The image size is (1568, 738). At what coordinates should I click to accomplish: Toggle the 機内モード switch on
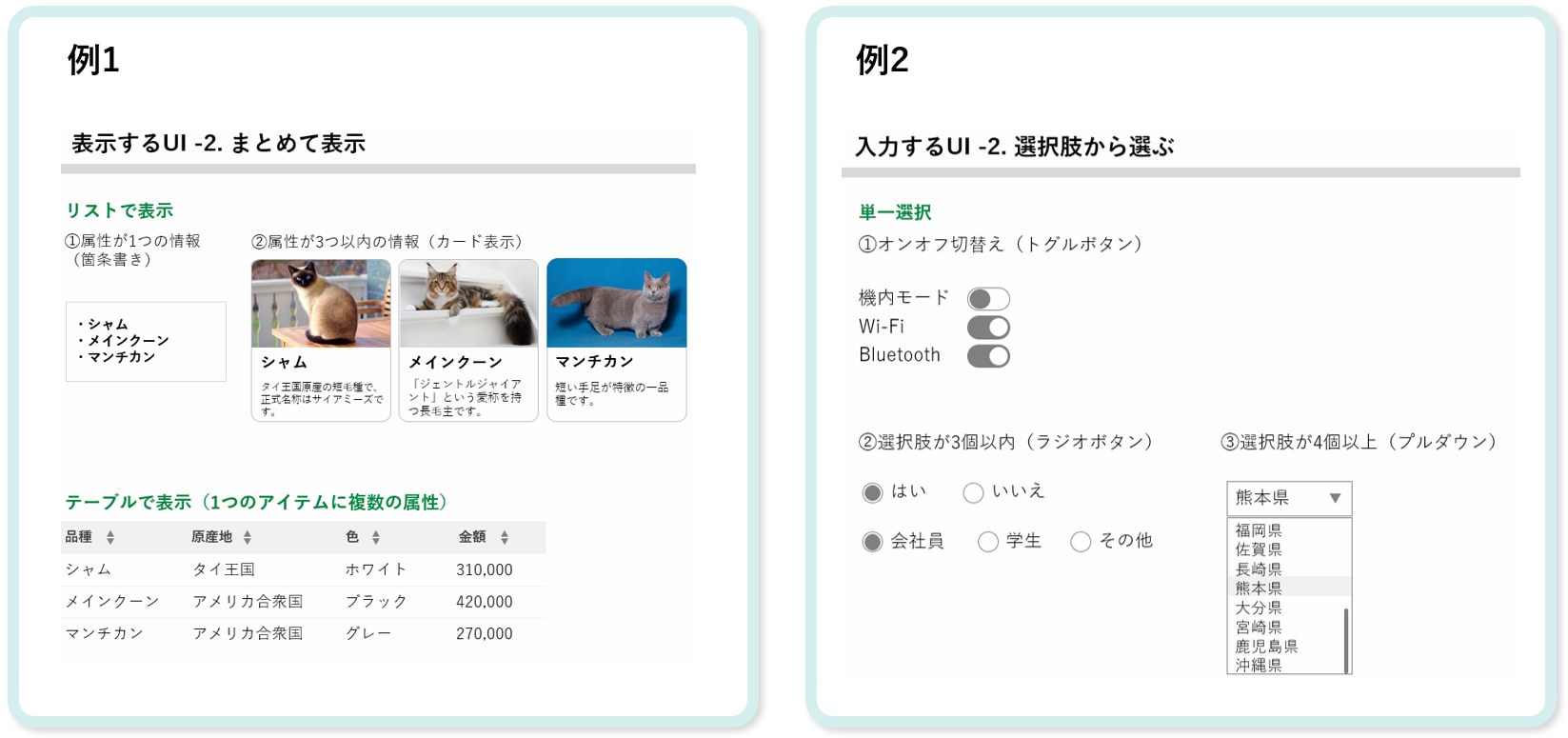[988, 299]
